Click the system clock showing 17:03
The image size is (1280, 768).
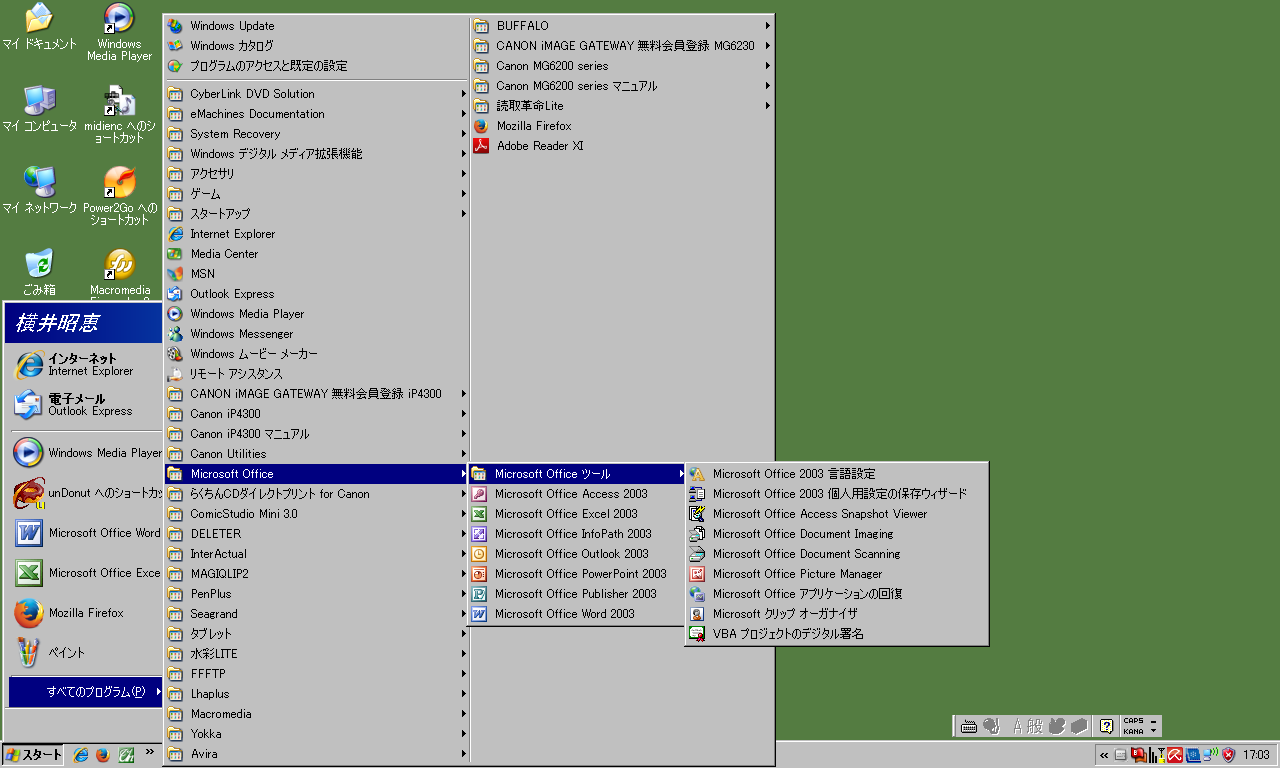coord(1255,755)
